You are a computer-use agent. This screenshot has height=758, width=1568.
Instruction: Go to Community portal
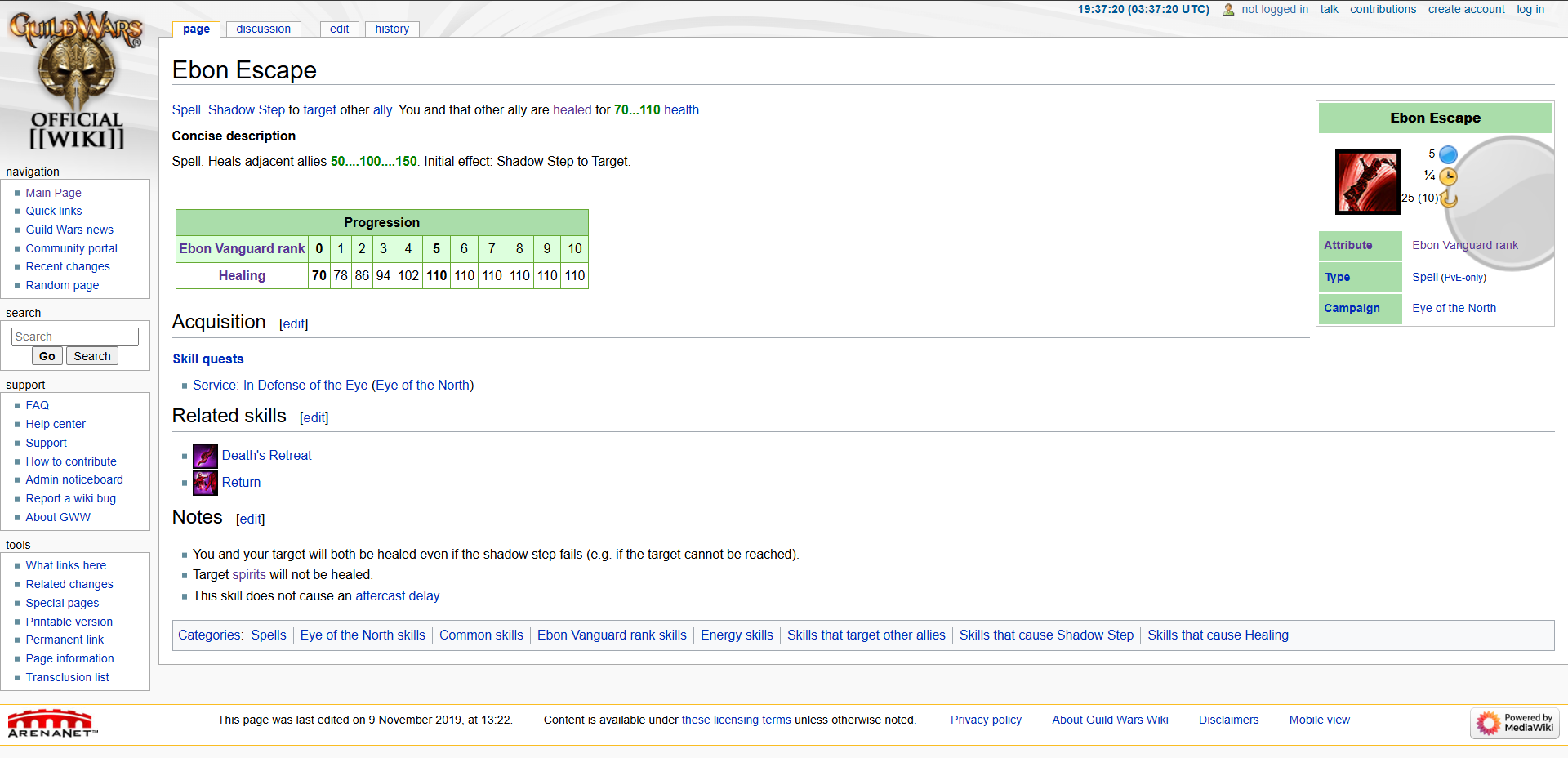tap(72, 248)
